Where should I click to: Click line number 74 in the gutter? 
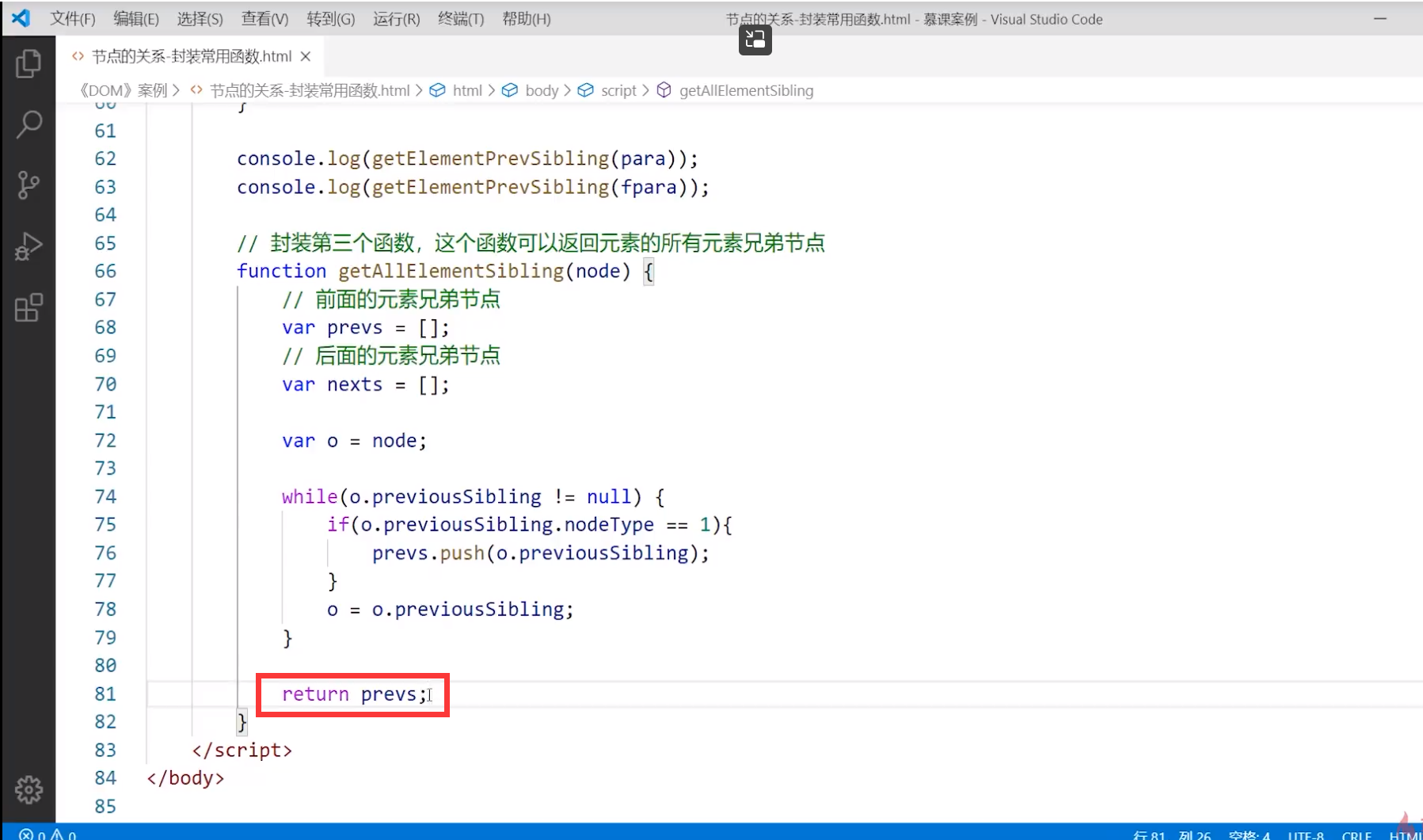point(105,496)
